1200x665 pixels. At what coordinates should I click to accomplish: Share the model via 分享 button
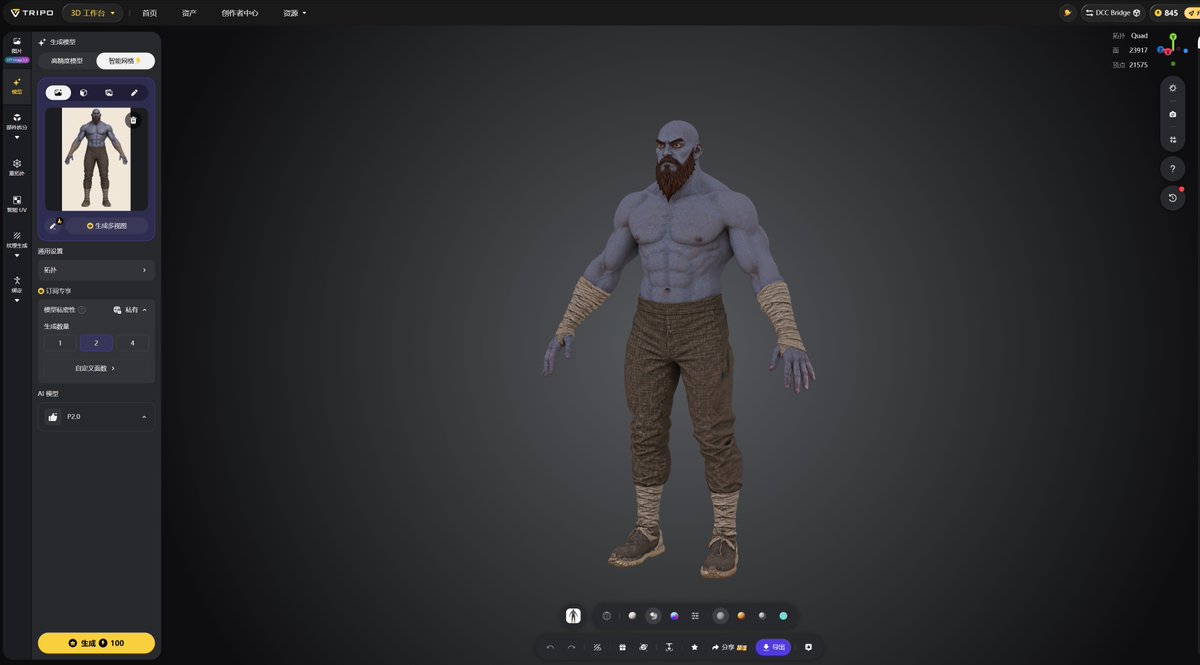(x=729, y=647)
